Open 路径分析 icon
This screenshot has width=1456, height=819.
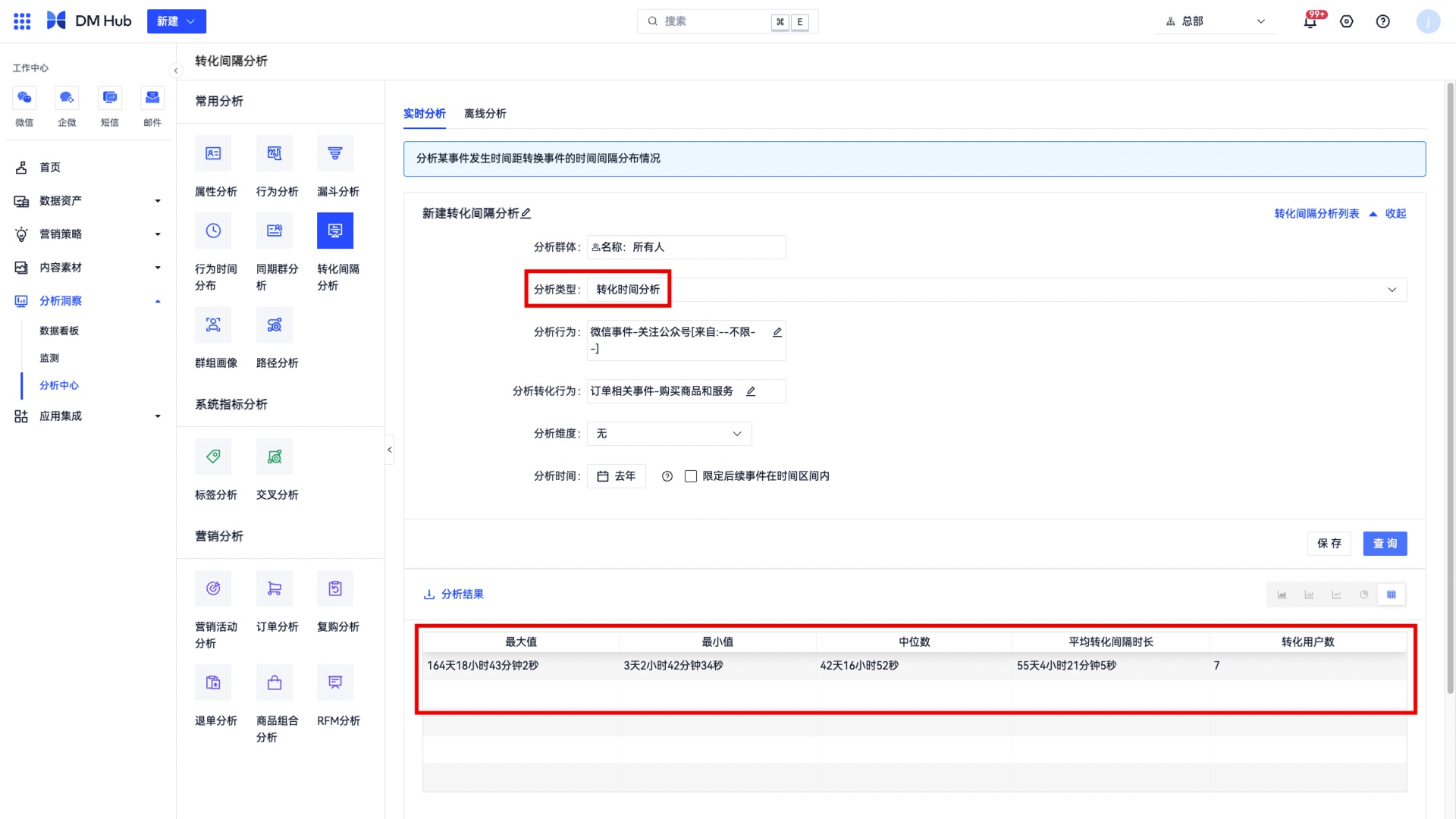pyautogui.click(x=275, y=325)
